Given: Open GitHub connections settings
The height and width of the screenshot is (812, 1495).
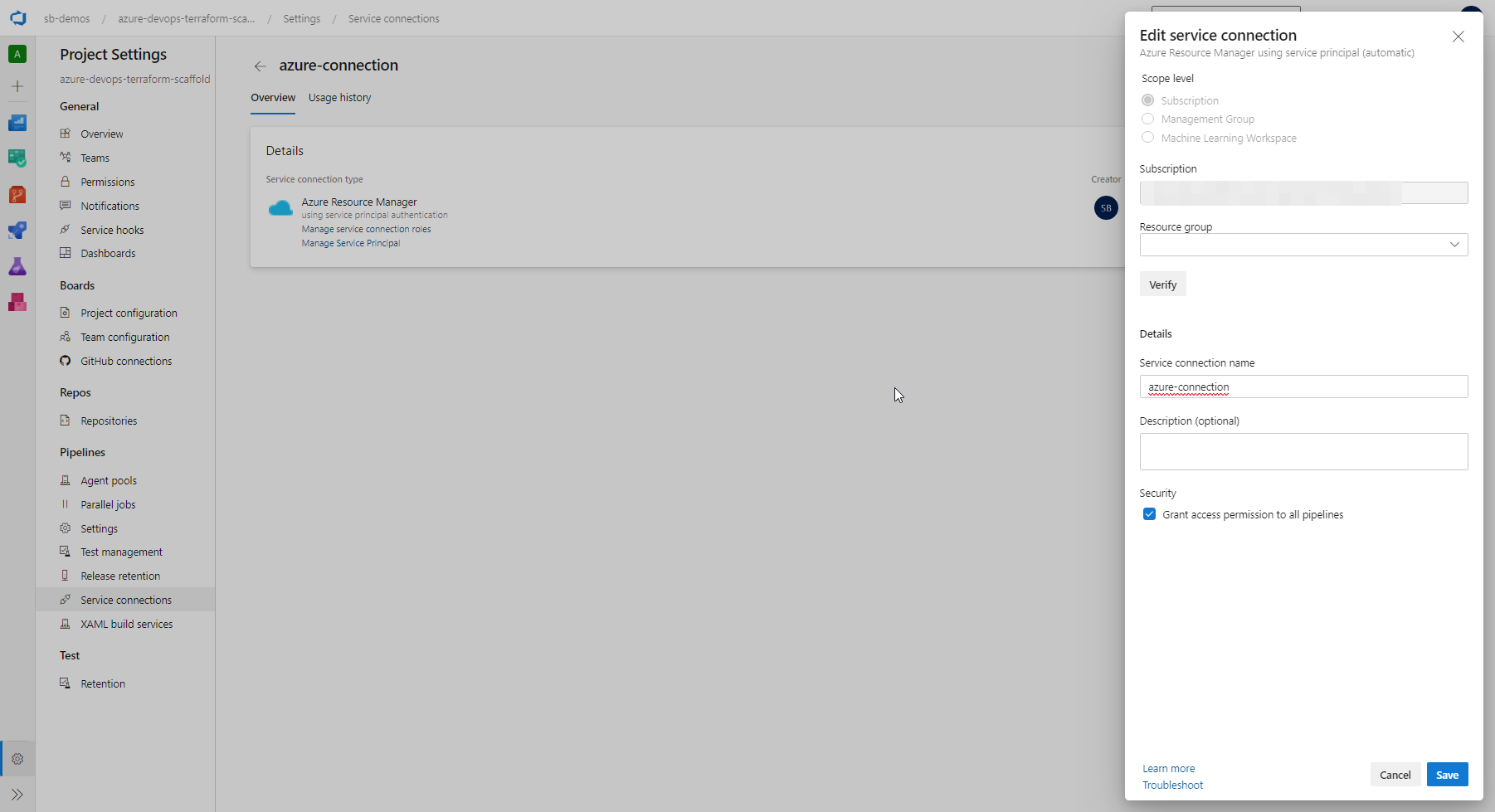Looking at the screenshot, I should (x=125, y=361).
